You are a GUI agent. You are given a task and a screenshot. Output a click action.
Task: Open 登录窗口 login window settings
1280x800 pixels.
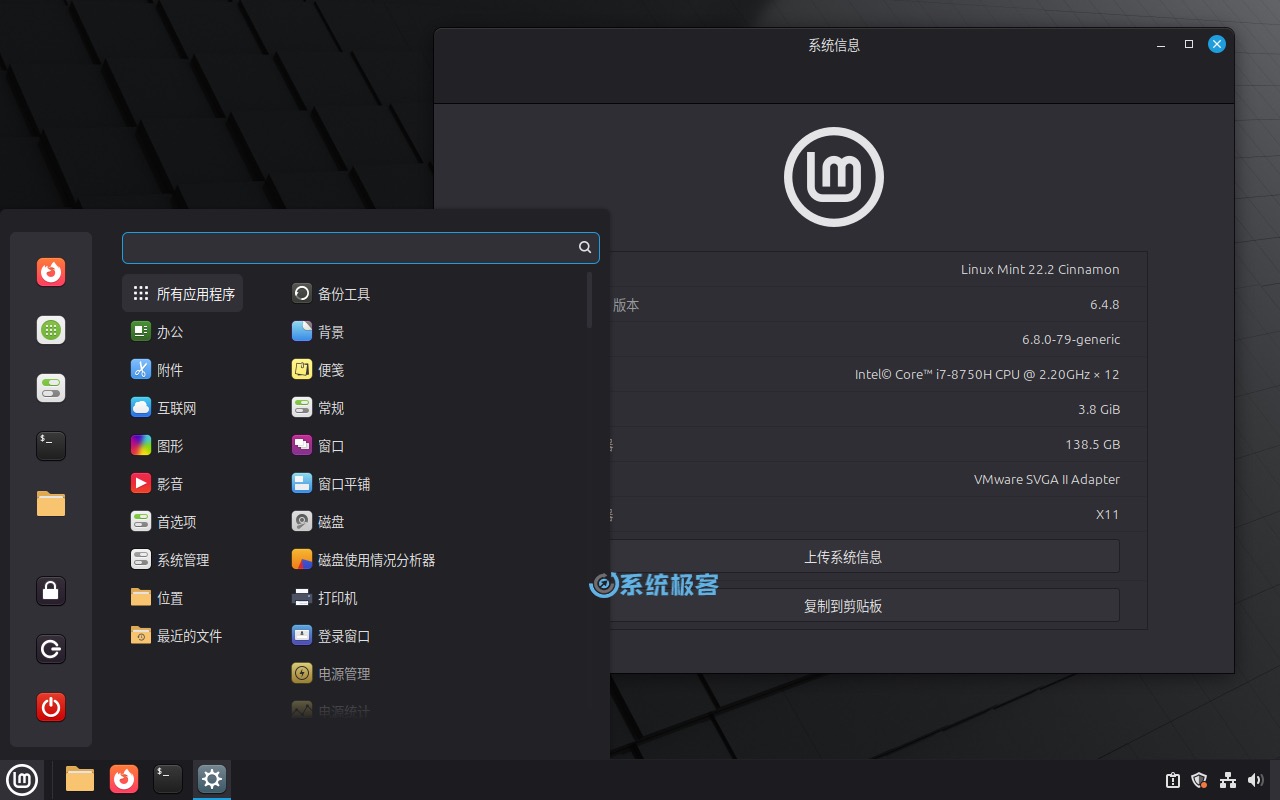(331, 636)
